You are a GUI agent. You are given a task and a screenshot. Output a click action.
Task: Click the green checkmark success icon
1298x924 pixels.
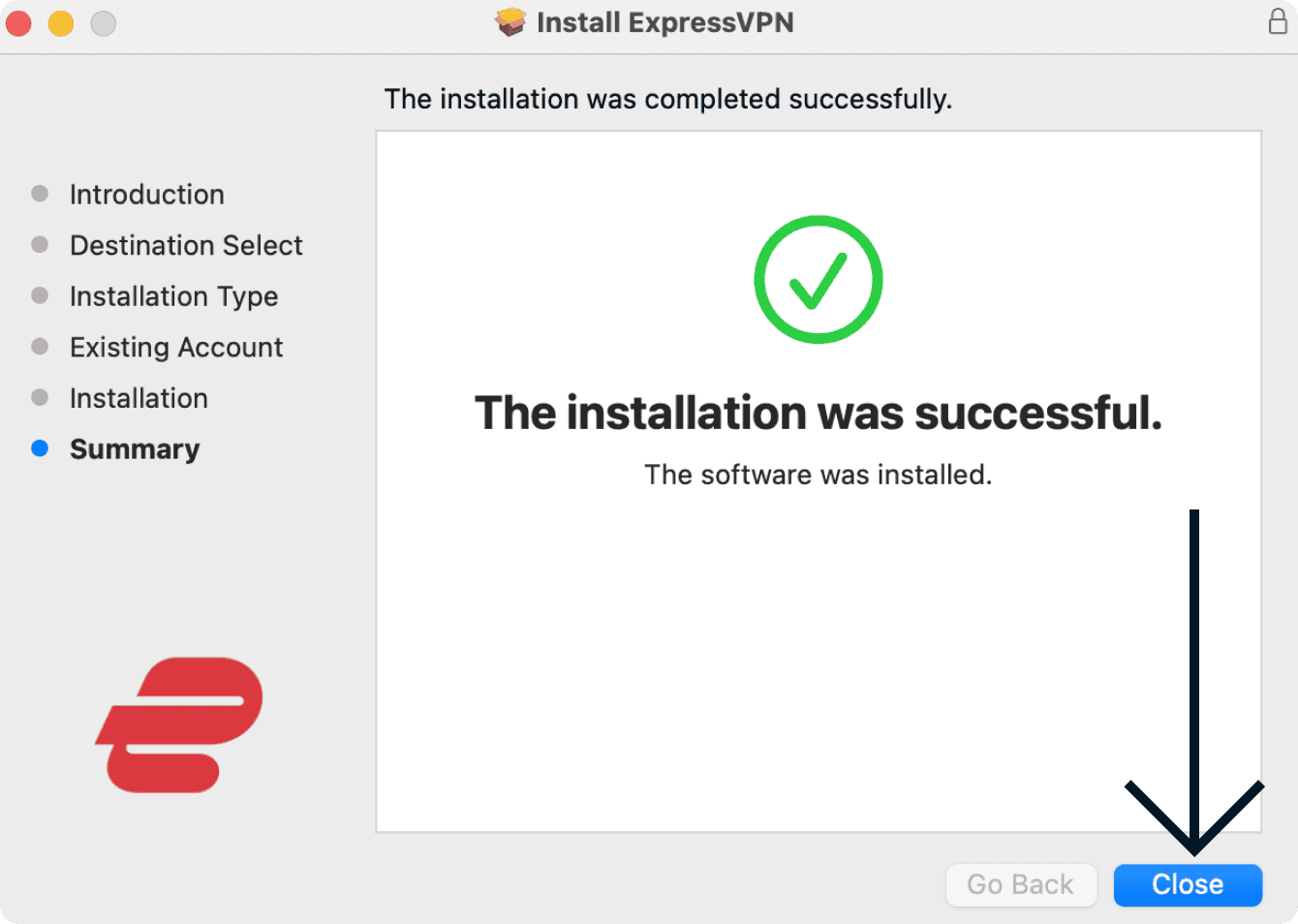(x=819, y=280)
